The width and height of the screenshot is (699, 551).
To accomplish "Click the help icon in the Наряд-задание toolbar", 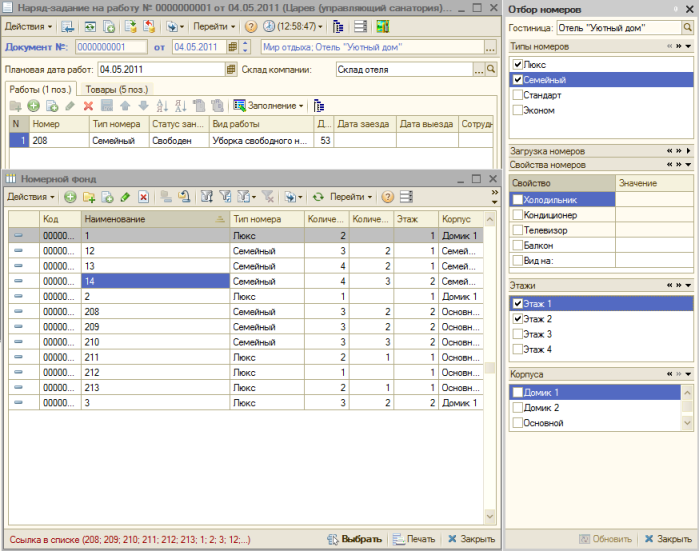I will (x=251, y=26).
